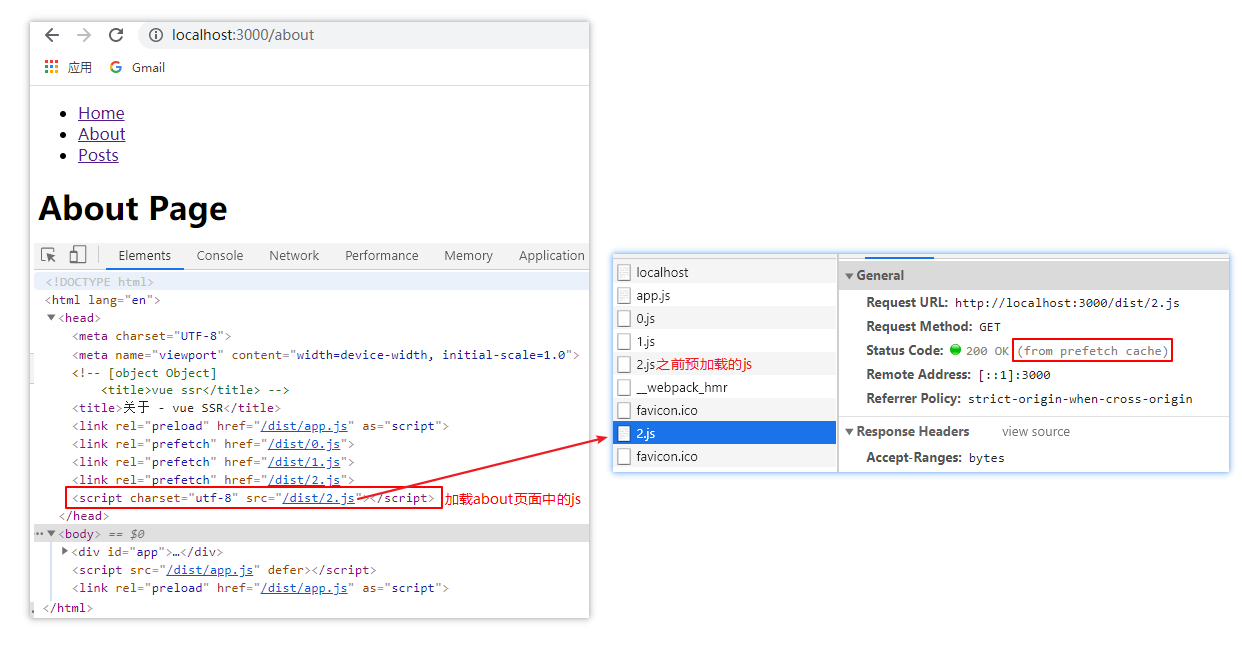The height and width of the screenshot is (653, 1242).
Task: Click the file icon beside 1.js request
Action: [624, 341]
